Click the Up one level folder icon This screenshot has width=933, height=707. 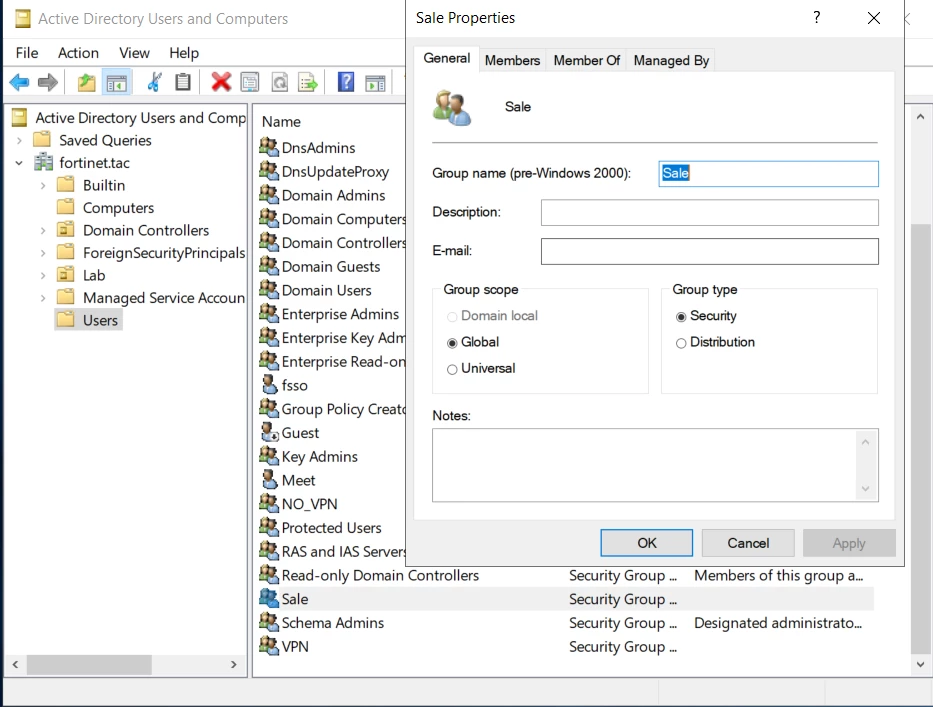pyautogui.click(x=86, y=82)
